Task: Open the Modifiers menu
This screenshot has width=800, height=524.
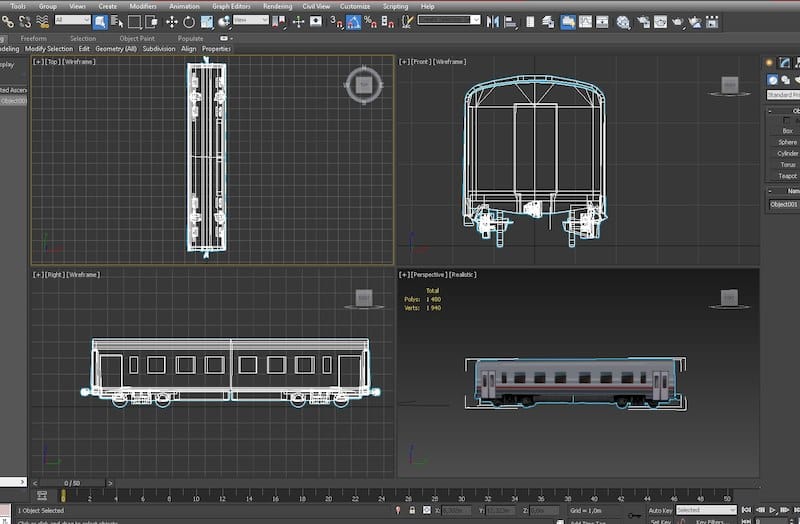Action: coord(143,6)
